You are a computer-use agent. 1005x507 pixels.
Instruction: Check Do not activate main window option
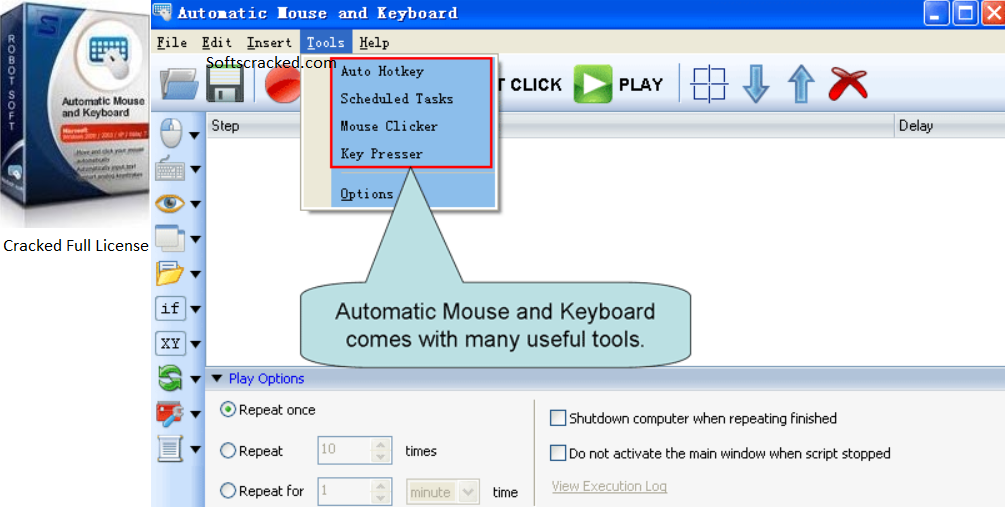point(558,453)
